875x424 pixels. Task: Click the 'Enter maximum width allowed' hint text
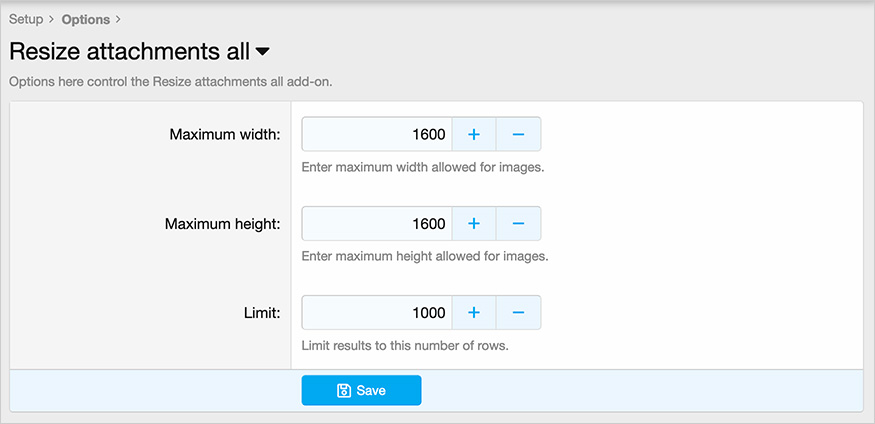[422, 167]
